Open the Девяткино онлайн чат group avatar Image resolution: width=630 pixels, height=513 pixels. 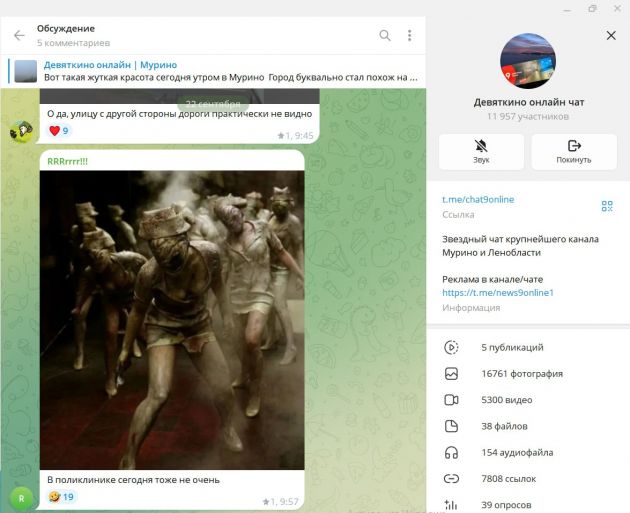[528, 61]
